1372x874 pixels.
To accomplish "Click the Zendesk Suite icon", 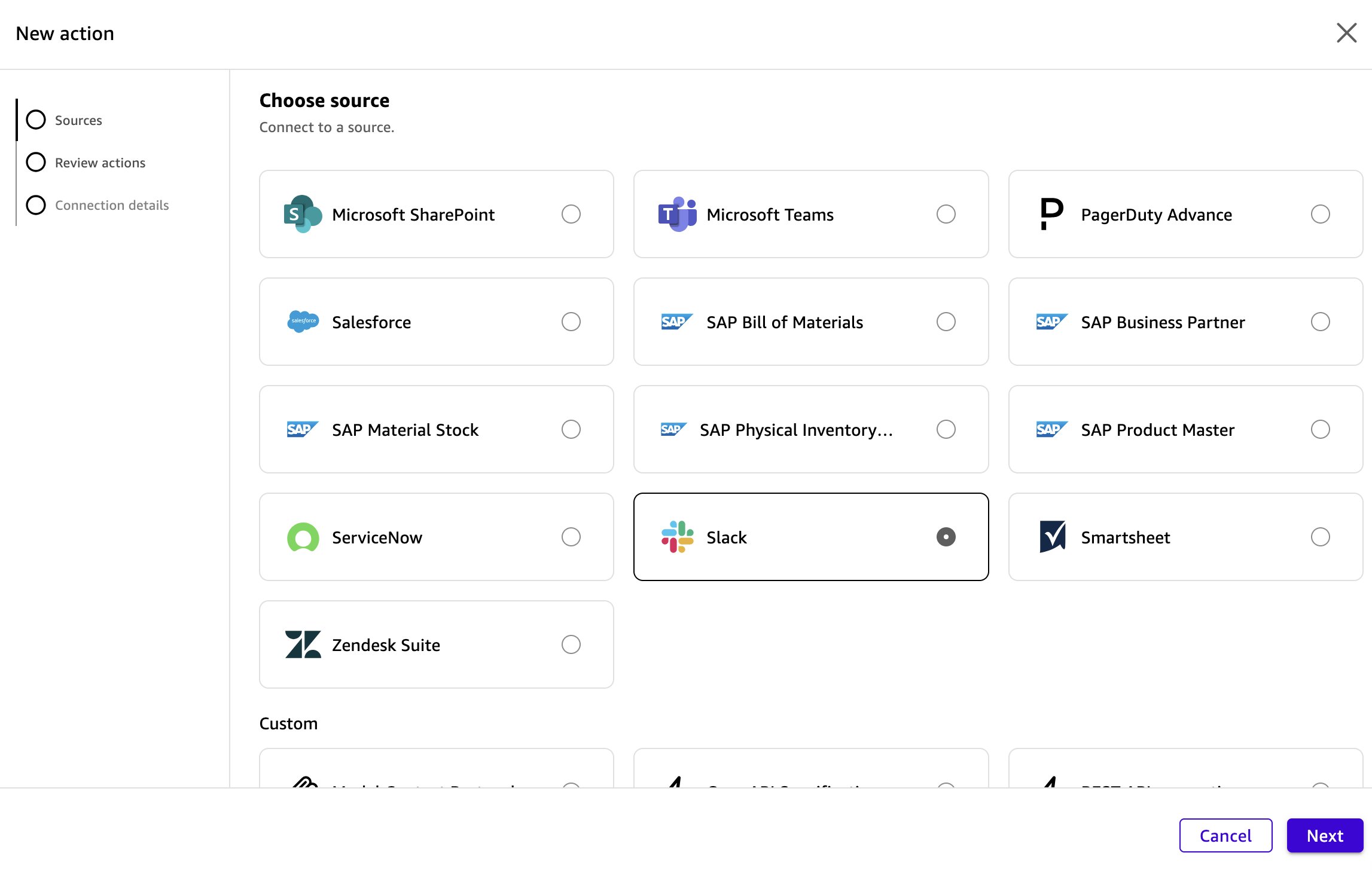I will click(302, 644).
